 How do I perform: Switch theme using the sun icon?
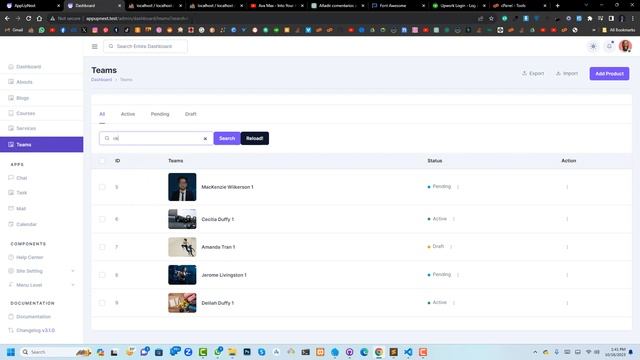pos(593,47)
